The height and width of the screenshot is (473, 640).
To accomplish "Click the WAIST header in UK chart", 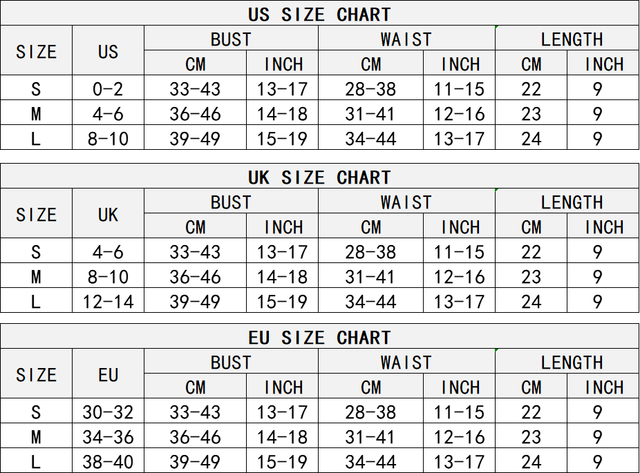I will coord(406,202).
